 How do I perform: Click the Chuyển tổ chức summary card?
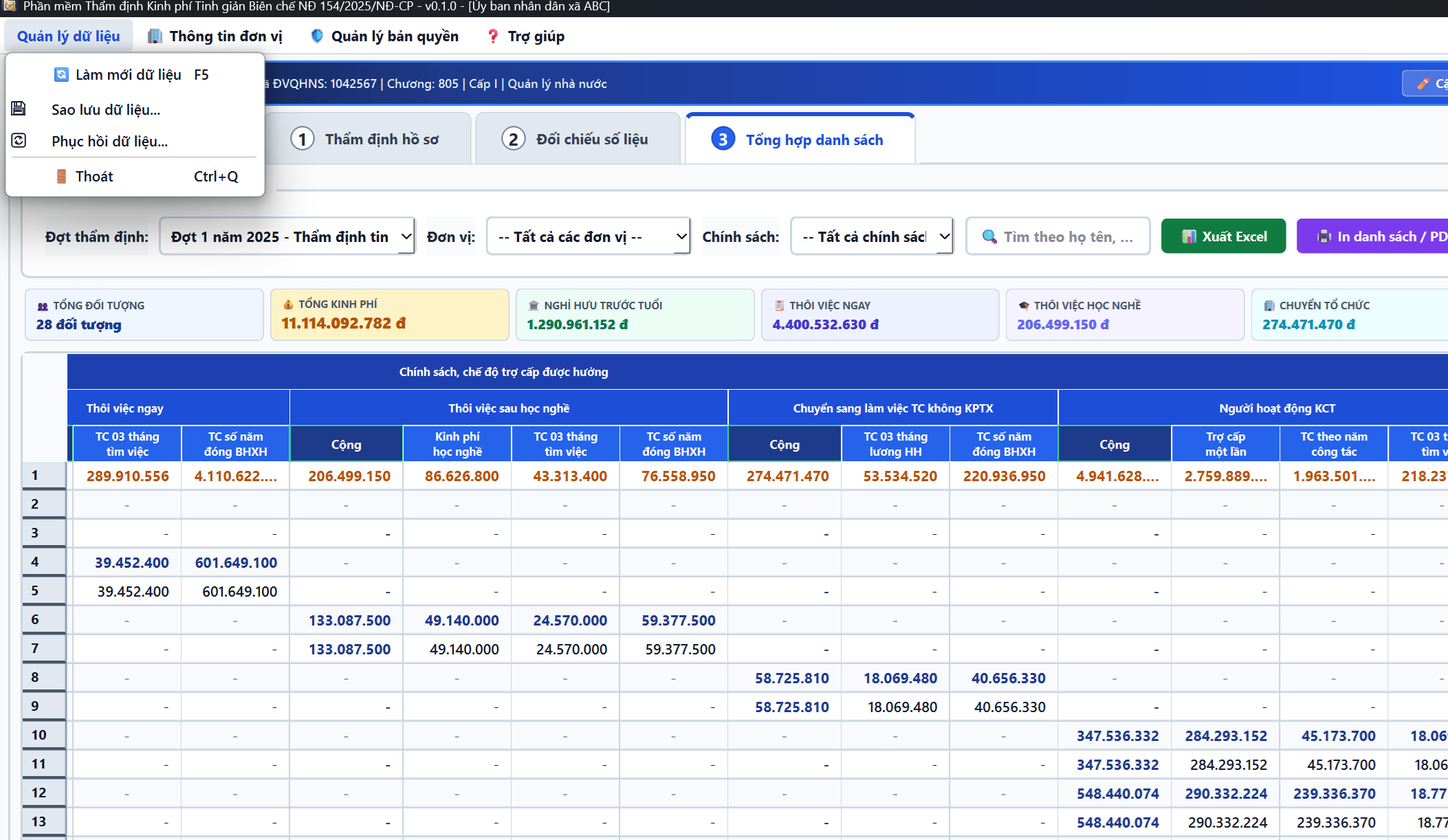coord(1350,315)
